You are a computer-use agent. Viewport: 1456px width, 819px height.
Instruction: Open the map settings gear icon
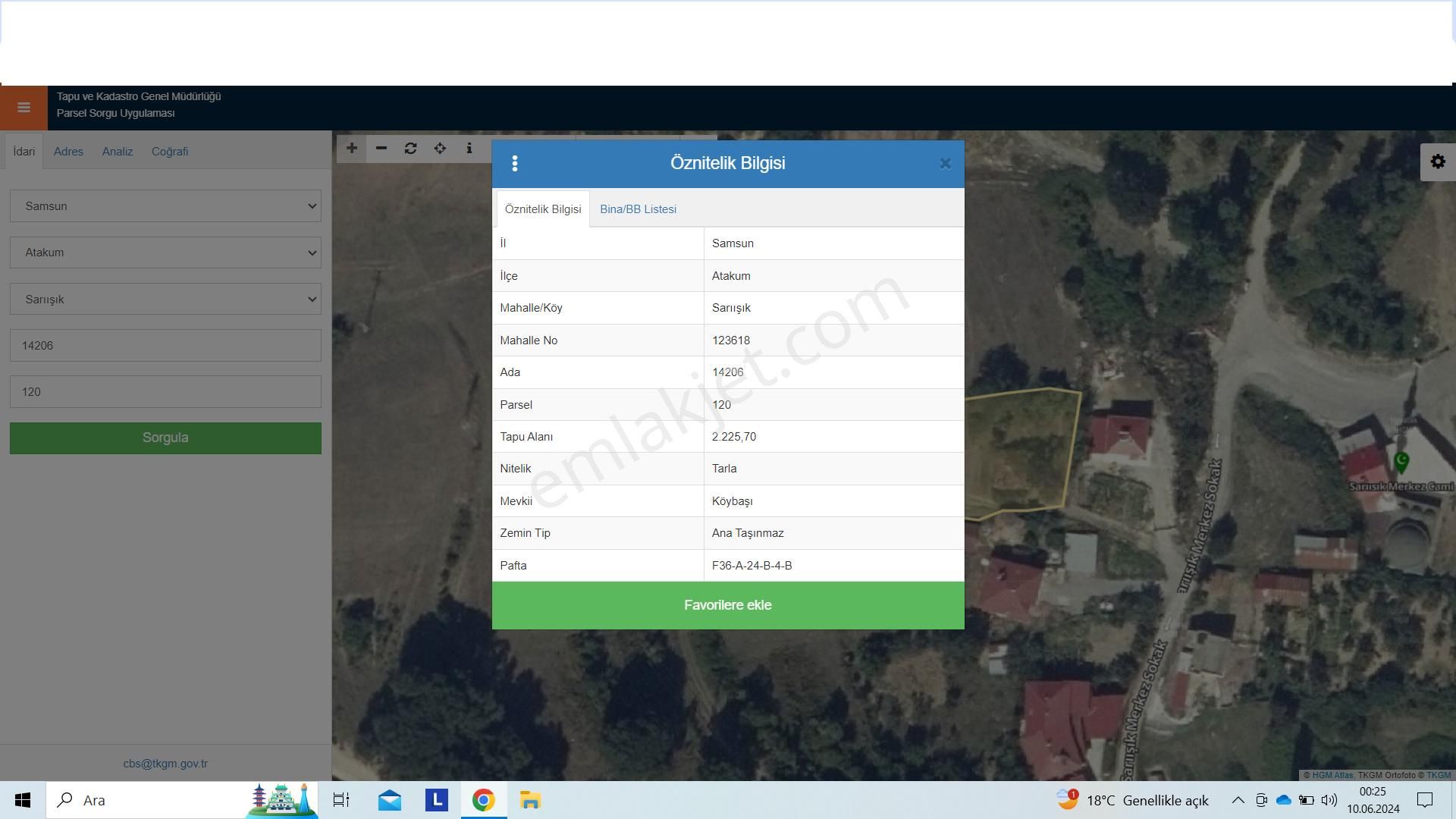click(x=1437, y=162)
